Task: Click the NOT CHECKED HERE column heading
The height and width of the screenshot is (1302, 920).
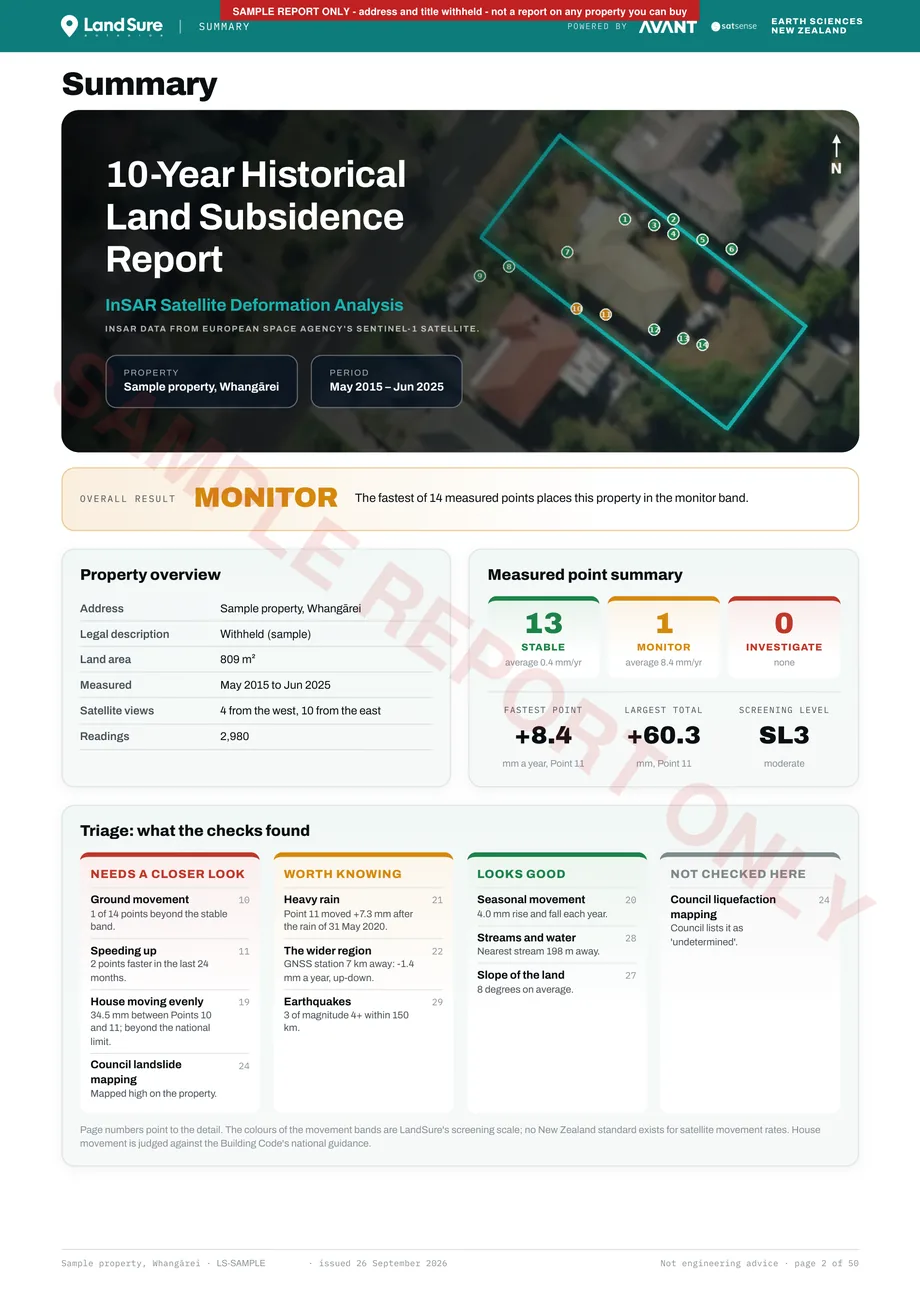Action: tap(738, 874)
